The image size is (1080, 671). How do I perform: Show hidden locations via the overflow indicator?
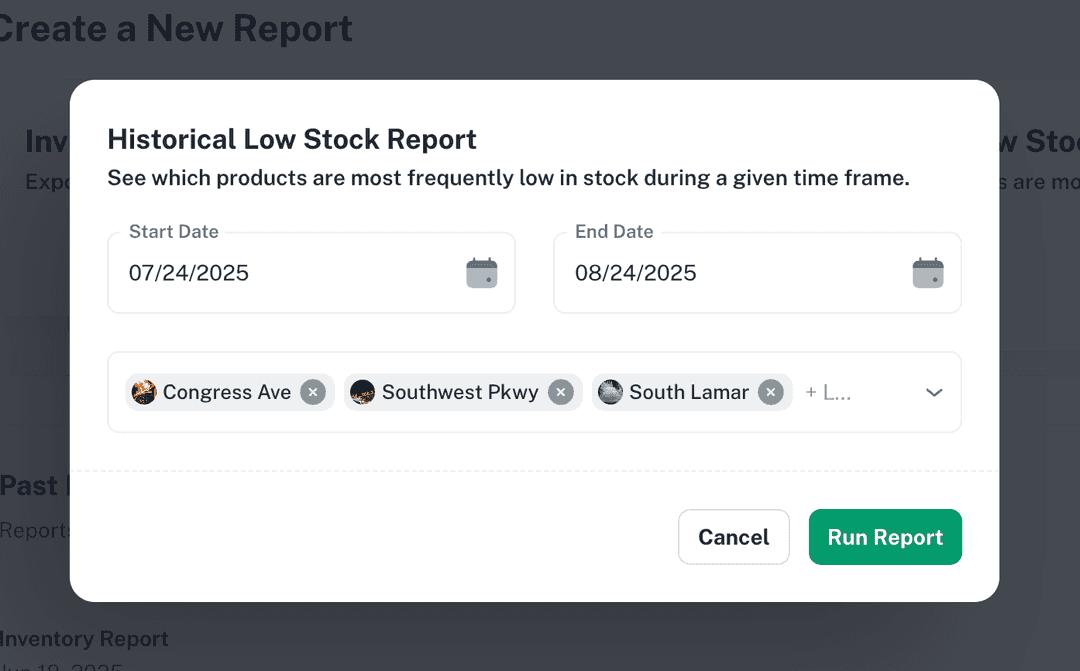click(x=828, y=392)
